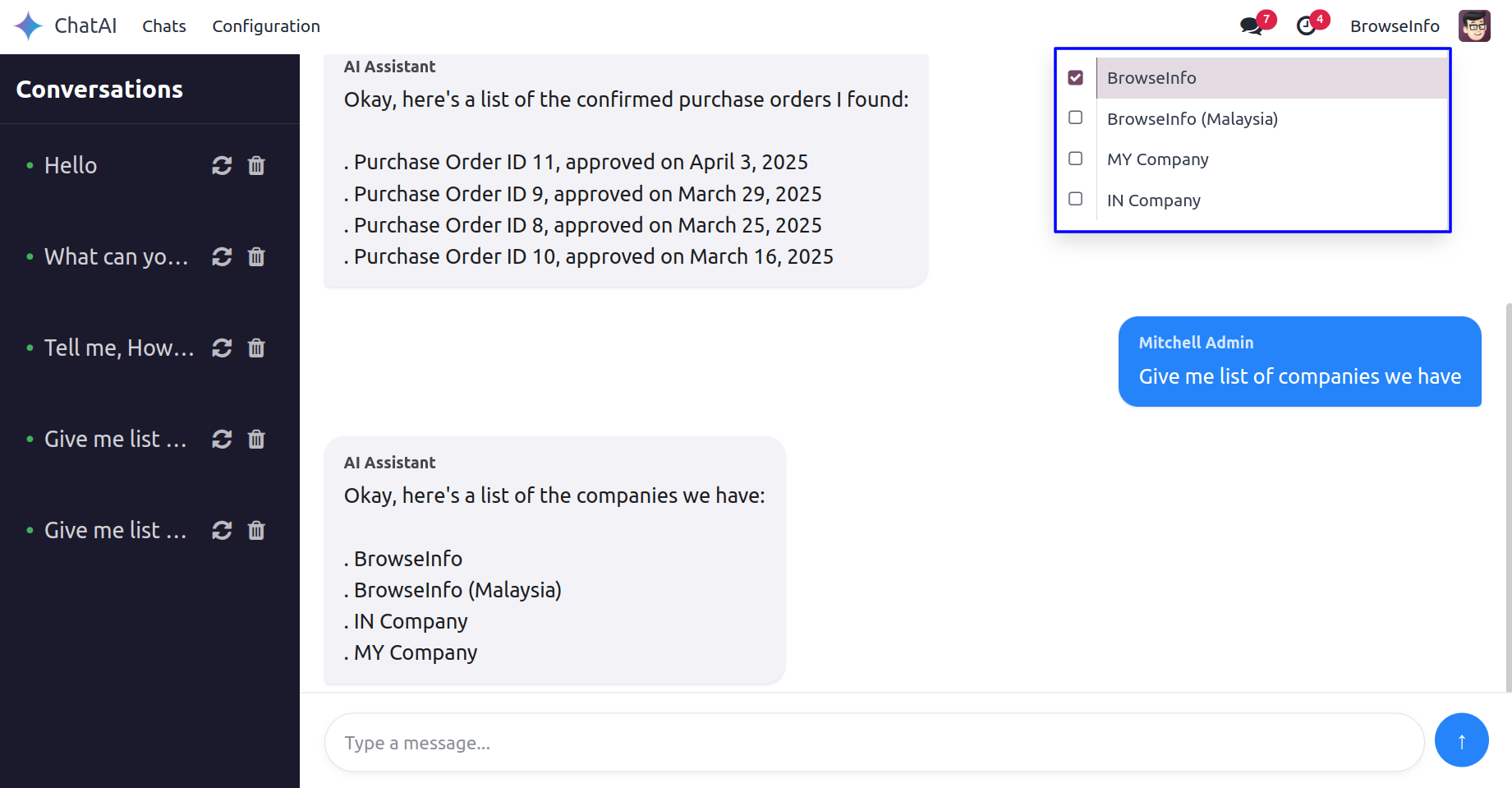Screen dimensions: 1512x788
Task: Select the Hello conversation
Action: point(71,166)
